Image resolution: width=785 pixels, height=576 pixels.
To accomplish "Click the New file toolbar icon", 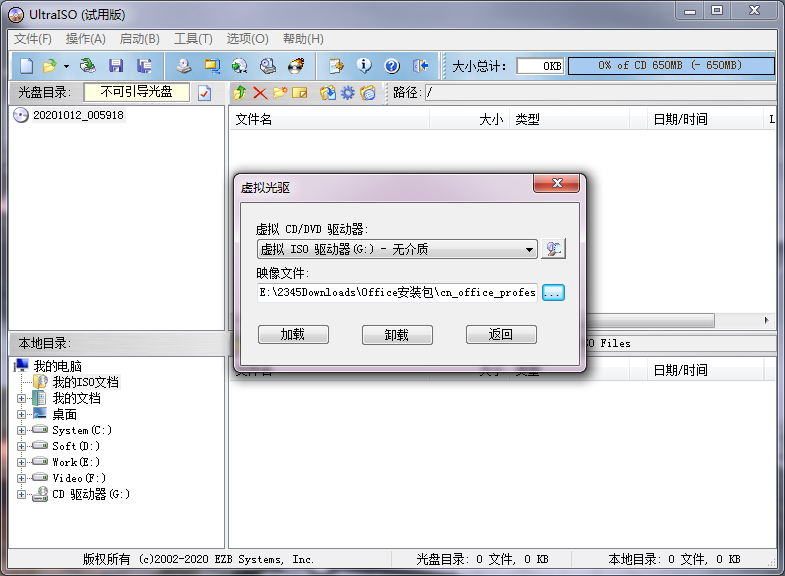I will point(27,66).
